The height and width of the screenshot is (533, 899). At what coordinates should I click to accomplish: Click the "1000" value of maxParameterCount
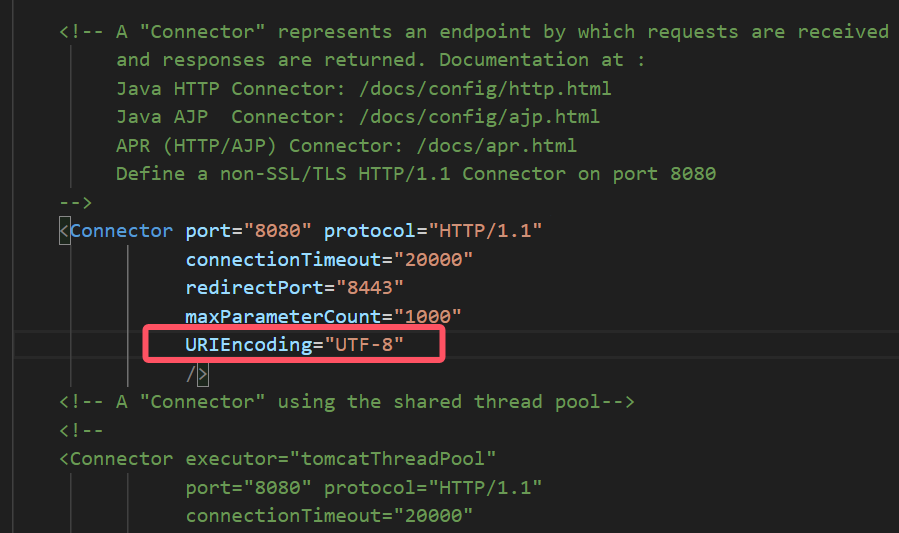click(x=427, y=316)
